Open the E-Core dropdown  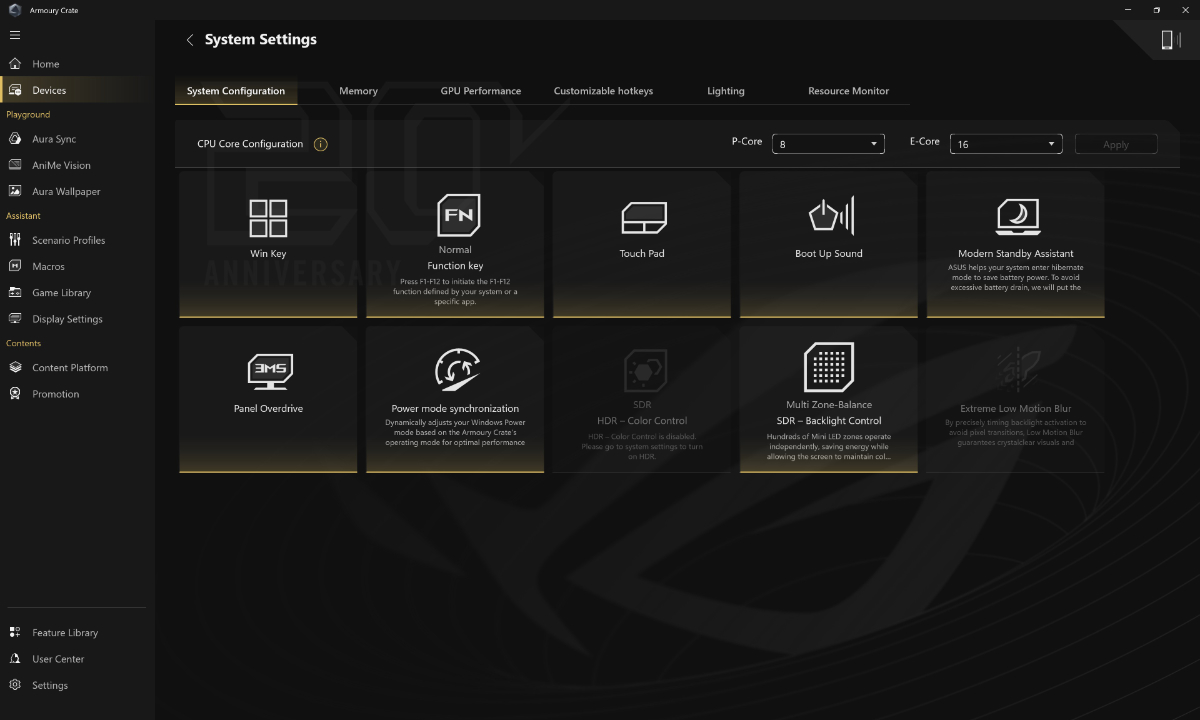coord(1006,144)
